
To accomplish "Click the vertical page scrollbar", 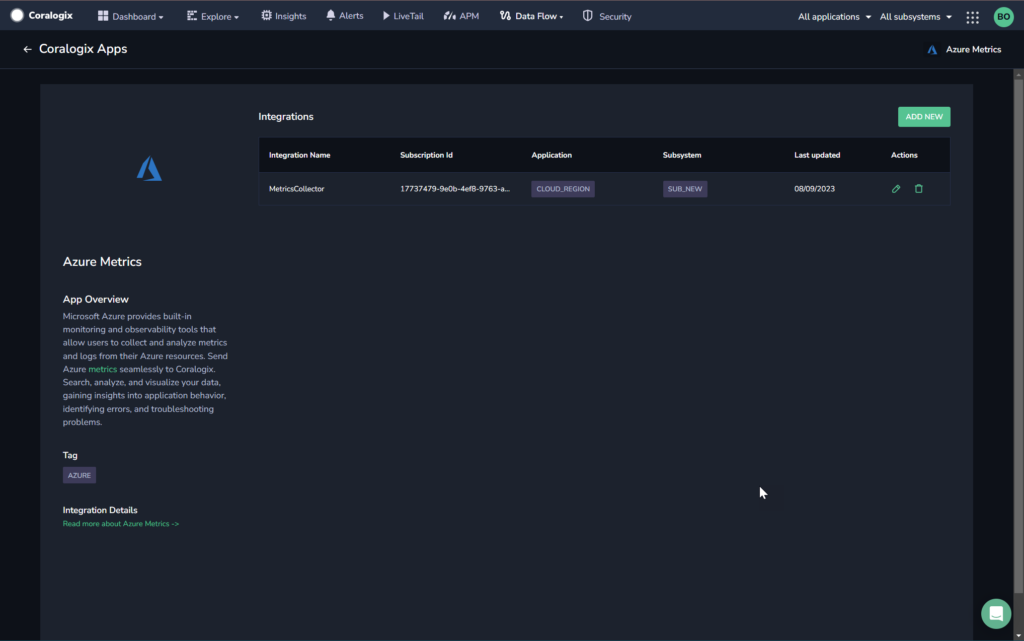I will (1018, 336).
